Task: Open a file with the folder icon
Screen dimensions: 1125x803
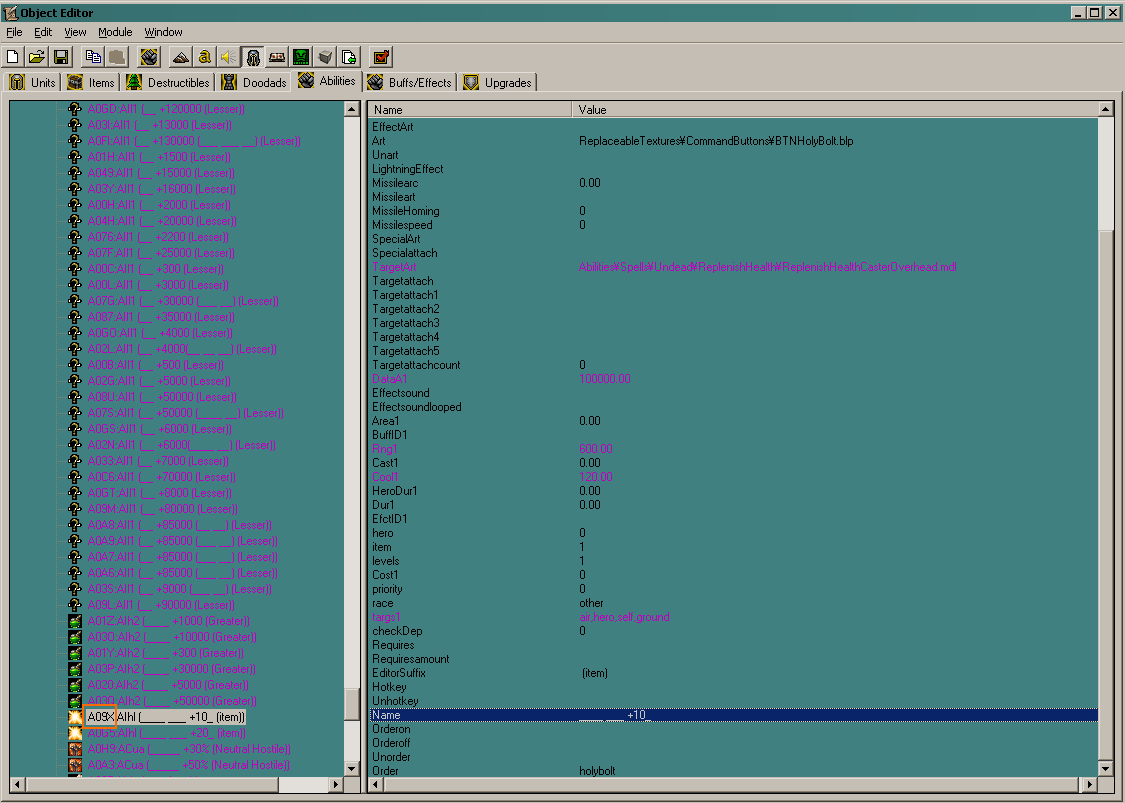Action: pyautogui.click(x=37, y=57)
